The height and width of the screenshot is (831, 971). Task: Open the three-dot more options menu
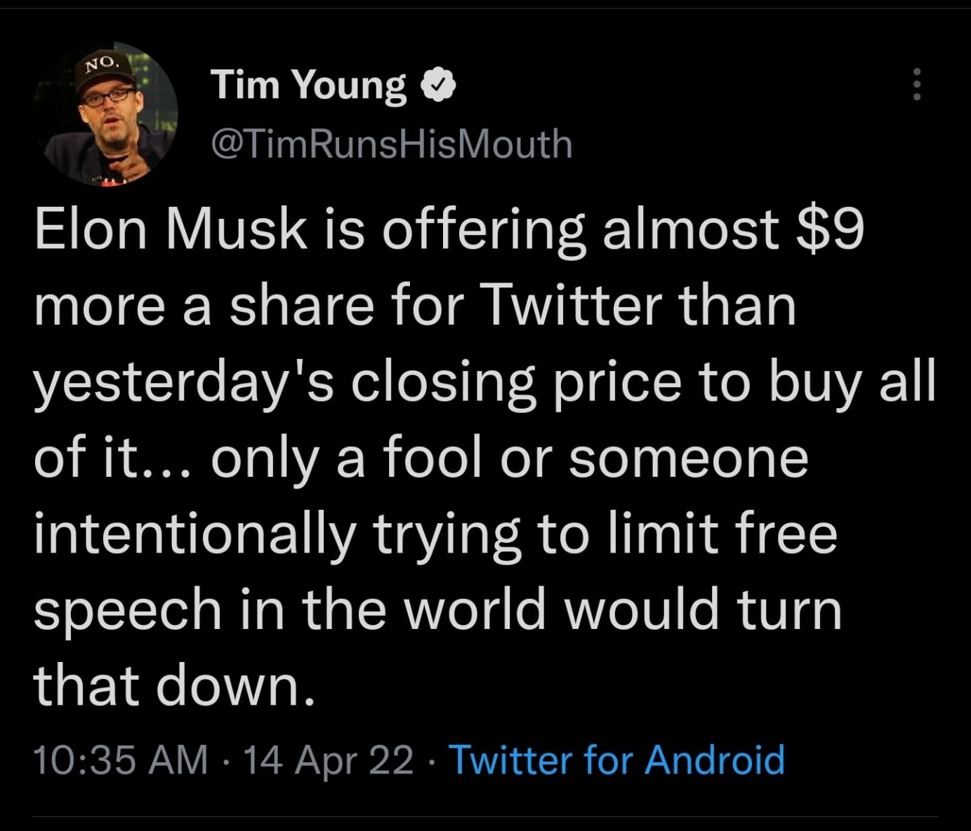pos(917,84)
